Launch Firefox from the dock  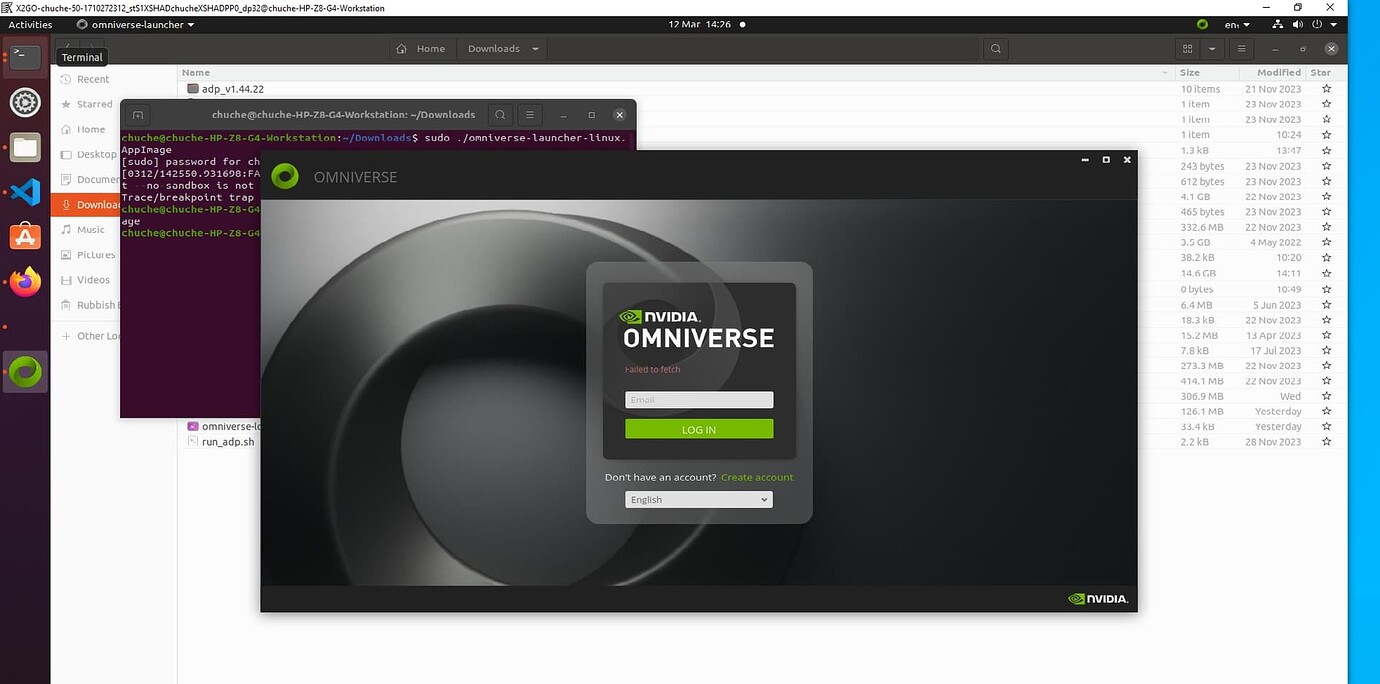[x=24, y=281]
